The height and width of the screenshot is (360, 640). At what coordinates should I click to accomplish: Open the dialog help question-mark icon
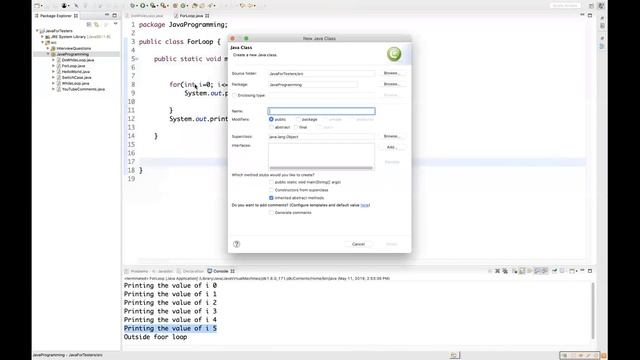coord(236,244)
